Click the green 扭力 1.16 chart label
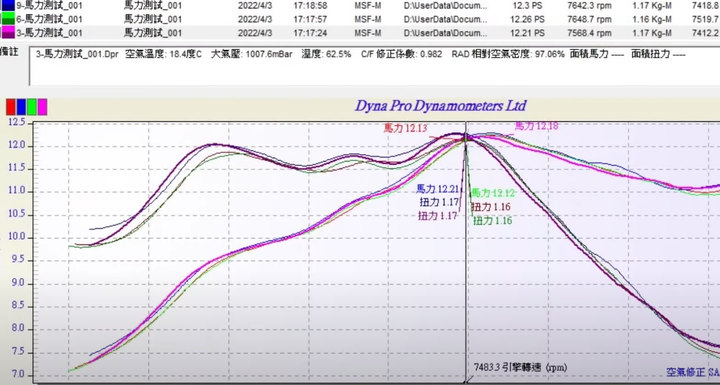The width and height of the screenshot is (720, 385). 492,221
